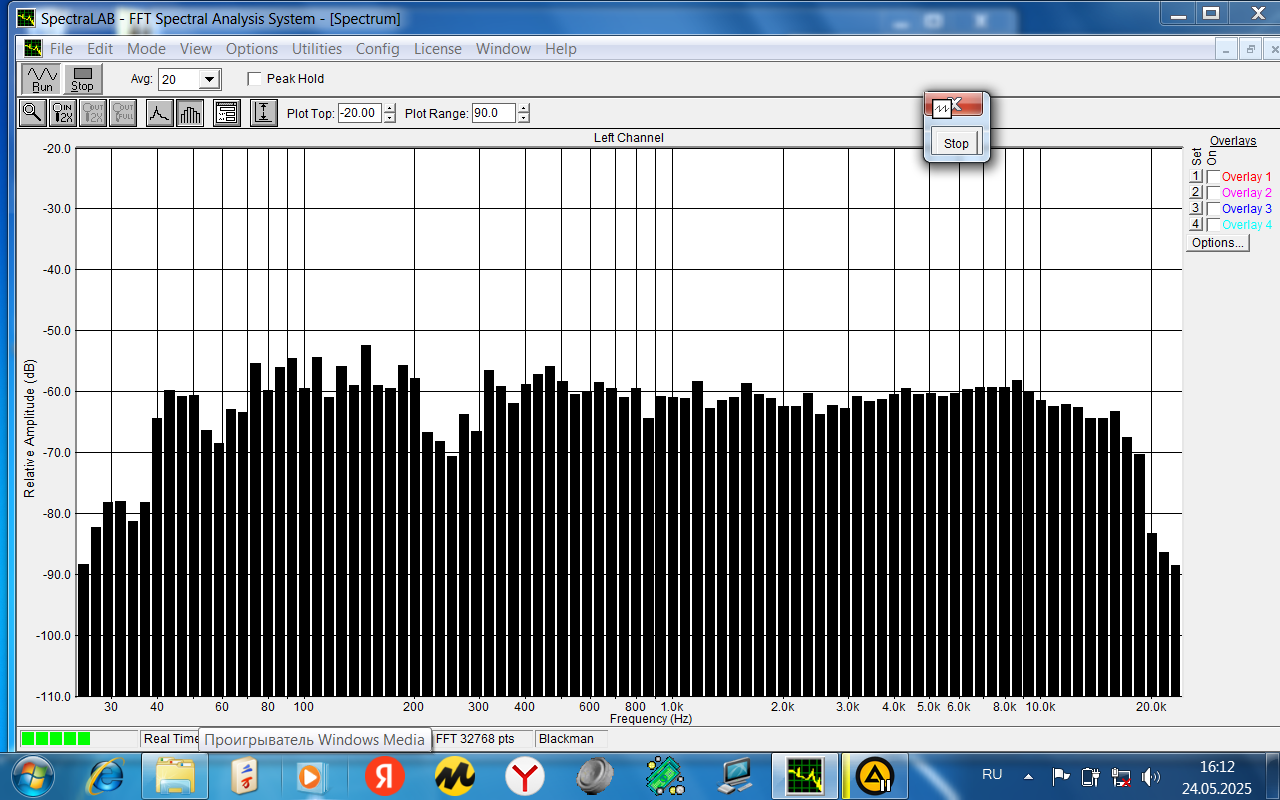Click the SpectraLAB taskbar button
The height and width of the screenshot is (800, 1280).
coord(805,775)
